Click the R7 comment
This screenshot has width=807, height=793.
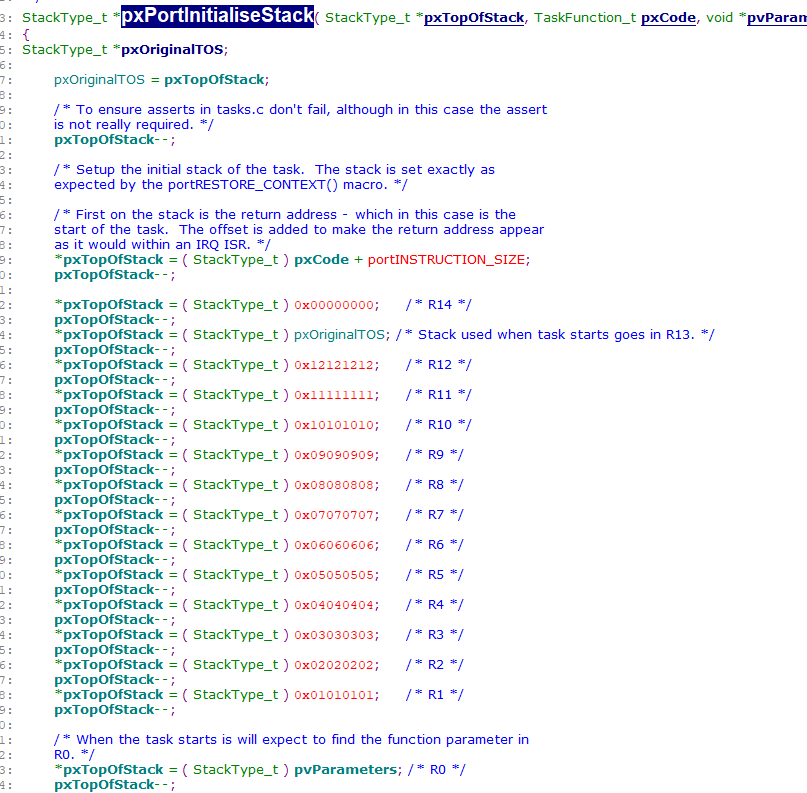434,515
